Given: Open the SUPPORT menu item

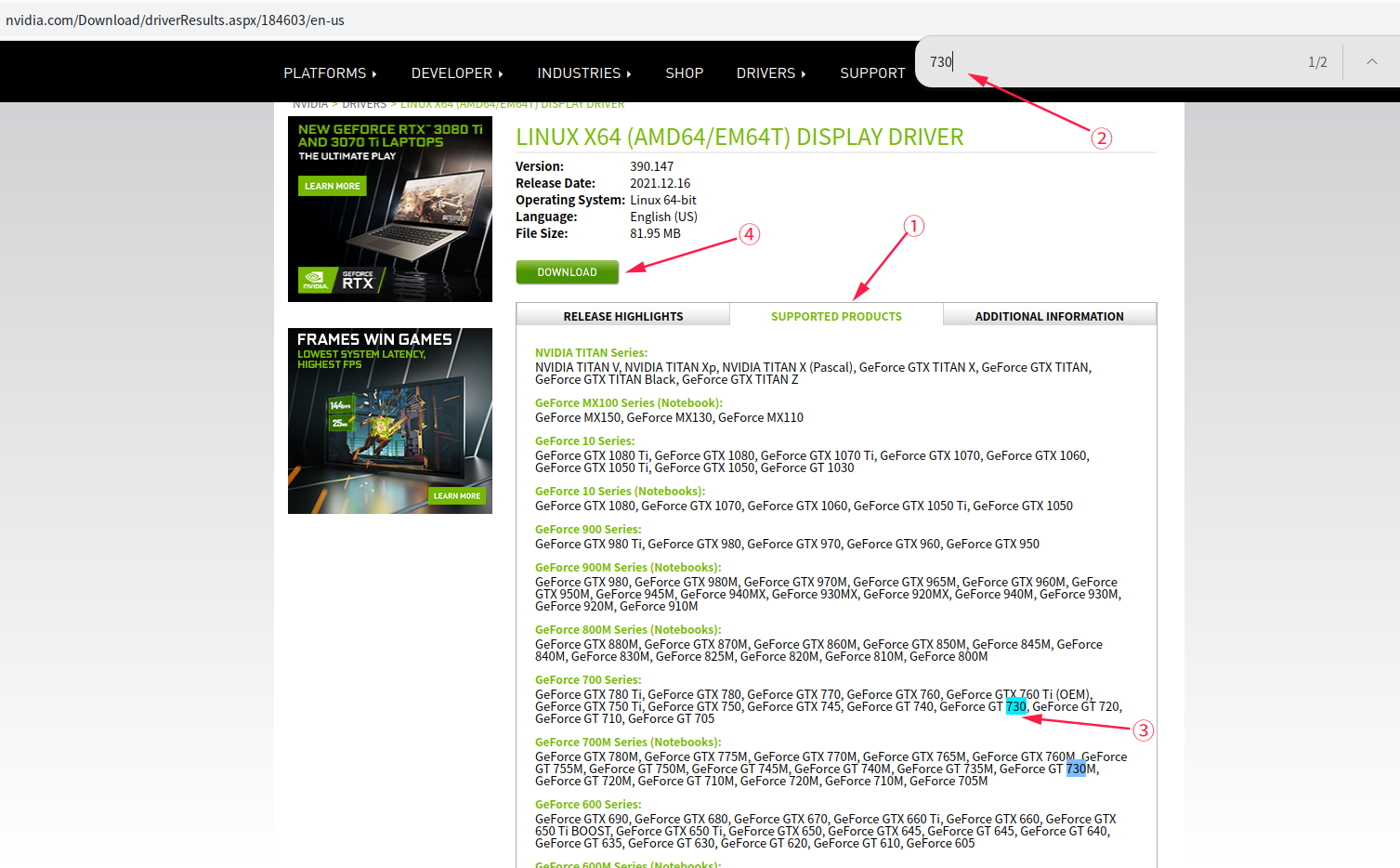Looking at the screenshot, I should (x=872, y=73).
